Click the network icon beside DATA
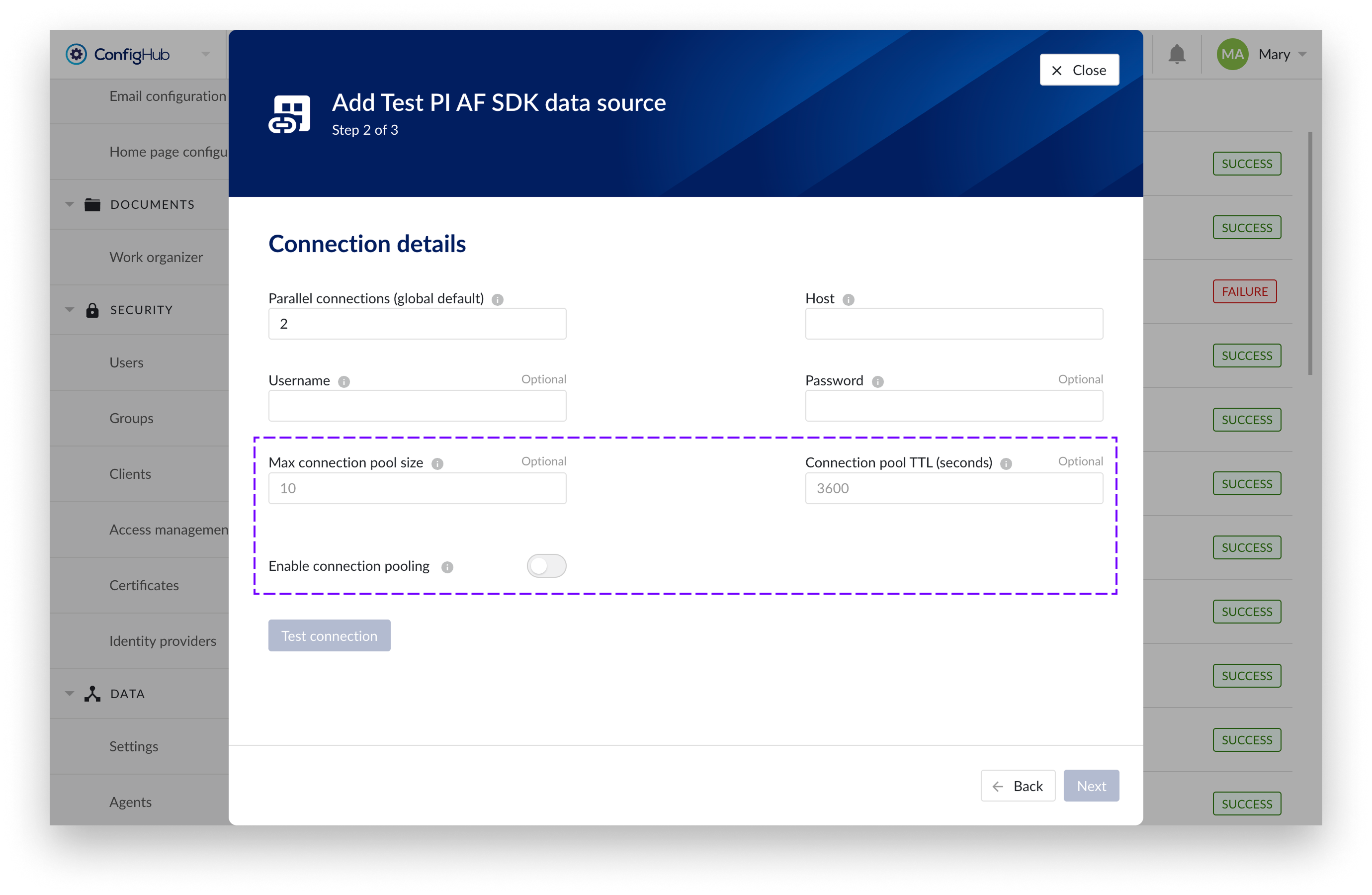This screenshot has width=1372, height=895. pos(92,693)
